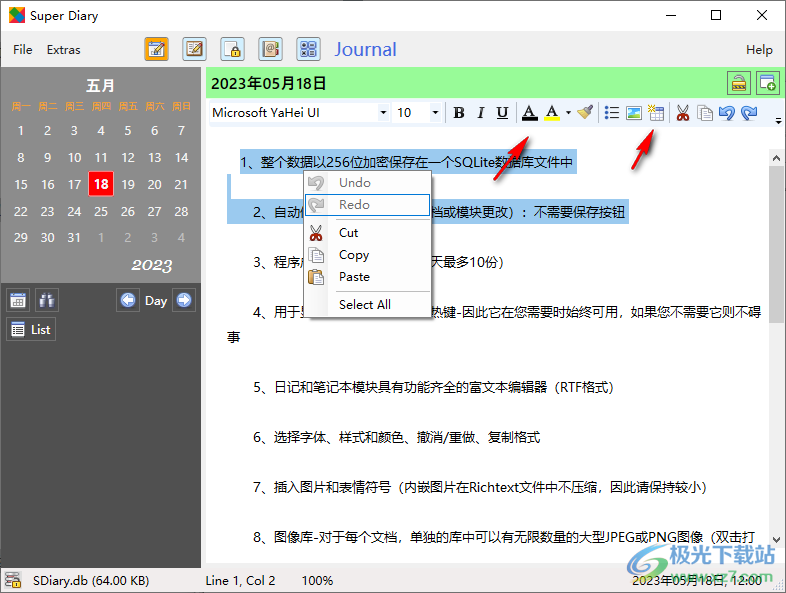Select day 1 of May in calendar
Screen dimensions: 786x593
(21, 131)
